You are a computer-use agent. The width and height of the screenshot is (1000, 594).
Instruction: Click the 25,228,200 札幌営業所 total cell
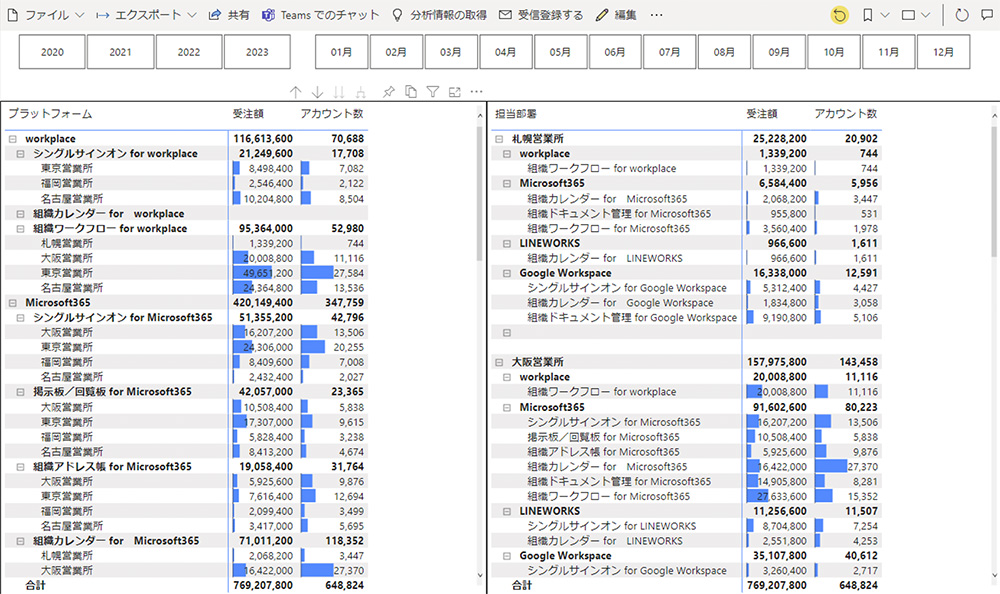tap(779, 138)
